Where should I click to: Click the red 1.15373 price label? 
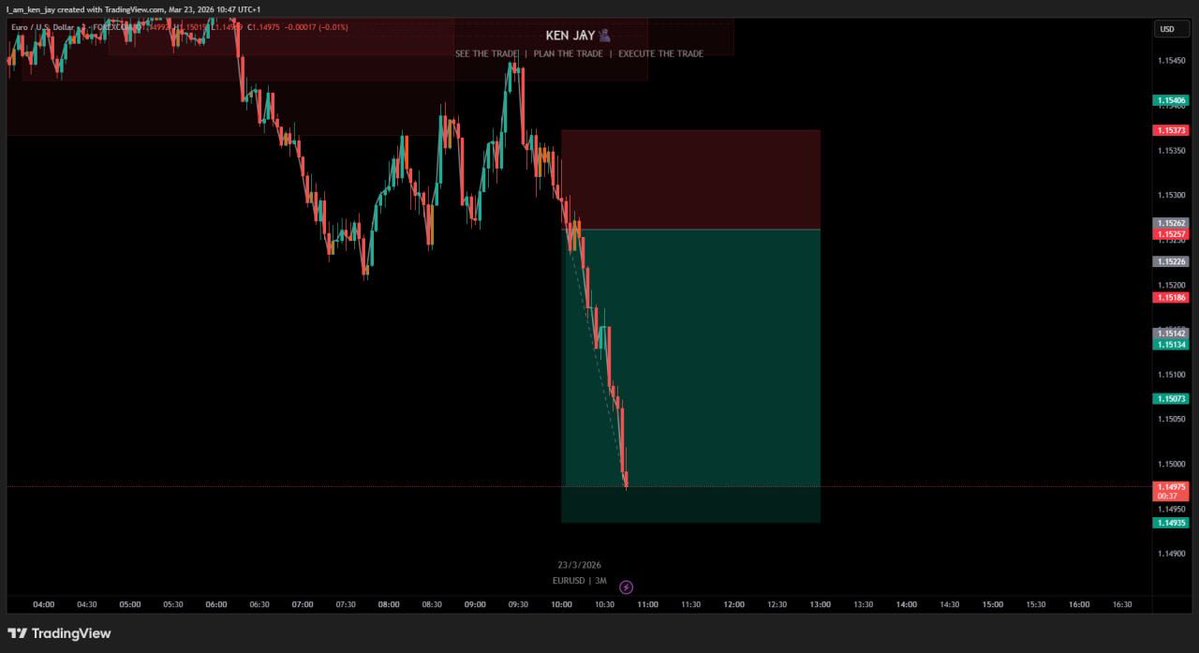1171,130
